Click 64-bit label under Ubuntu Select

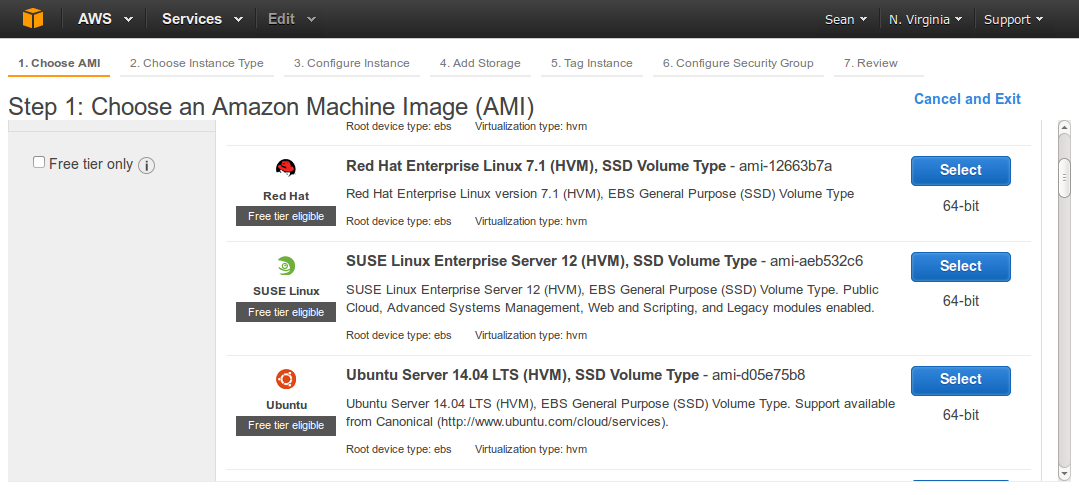[x=961, y=415]
